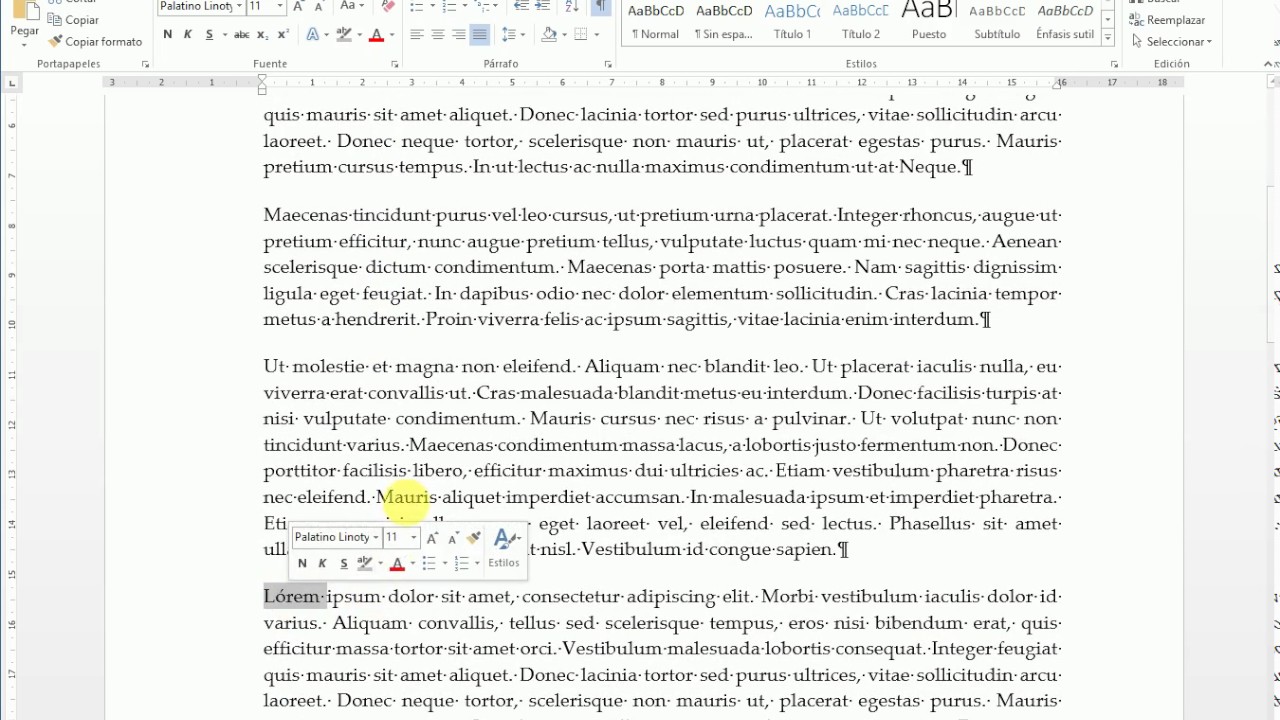Open the mini toolbar font color dropdown arrow
This screenshot has height=720, width=1280.
point(412,564)
